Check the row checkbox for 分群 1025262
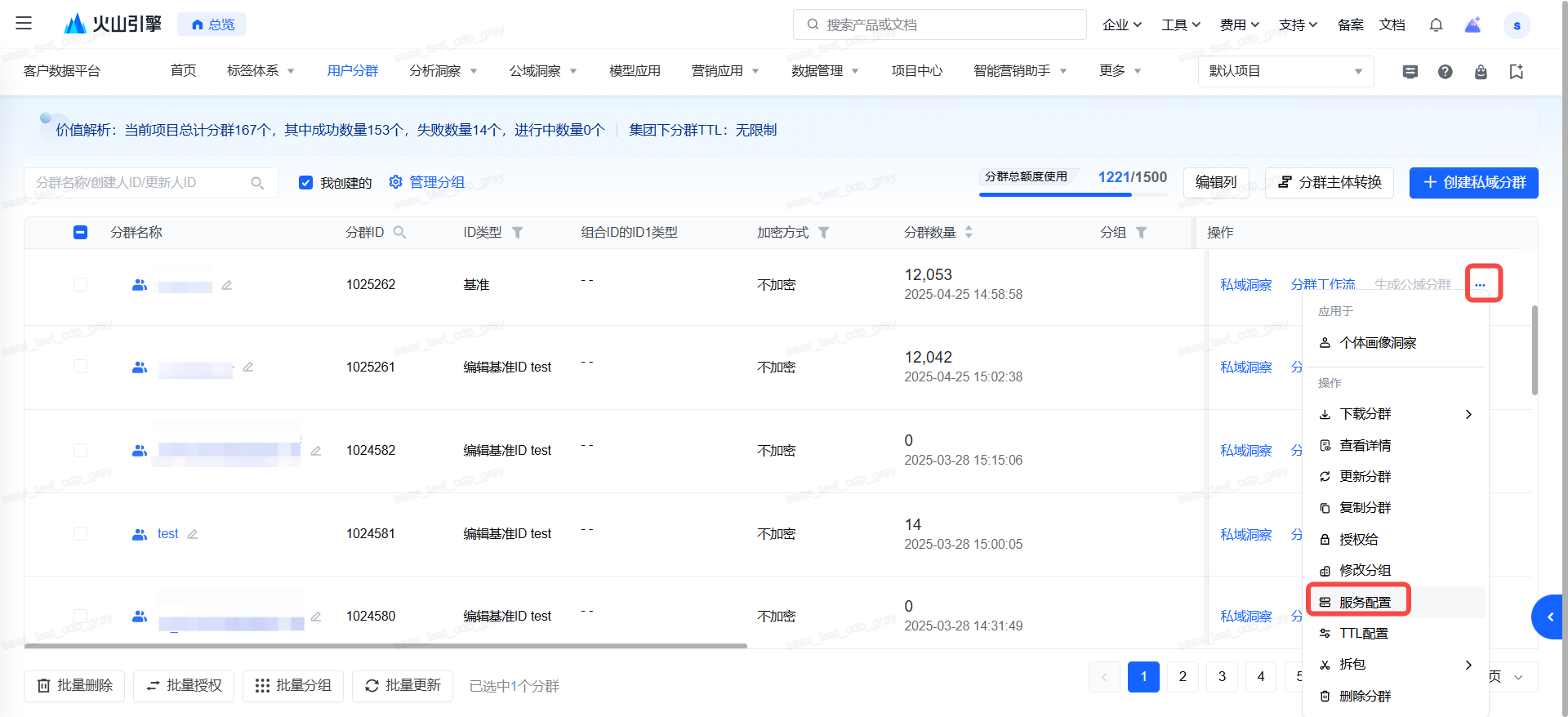 pos(80,284)
